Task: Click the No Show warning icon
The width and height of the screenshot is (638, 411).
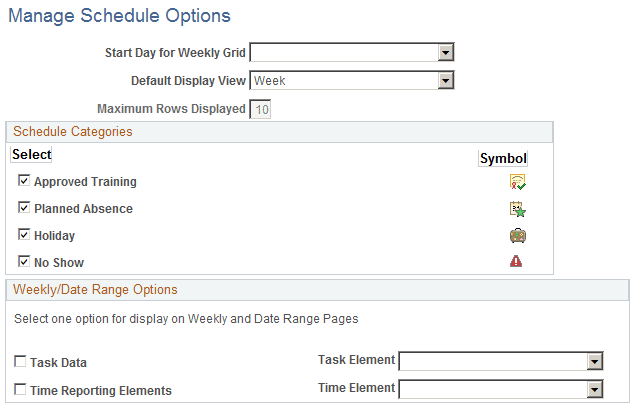Action: pyautogui.click(x=516, y=262)
